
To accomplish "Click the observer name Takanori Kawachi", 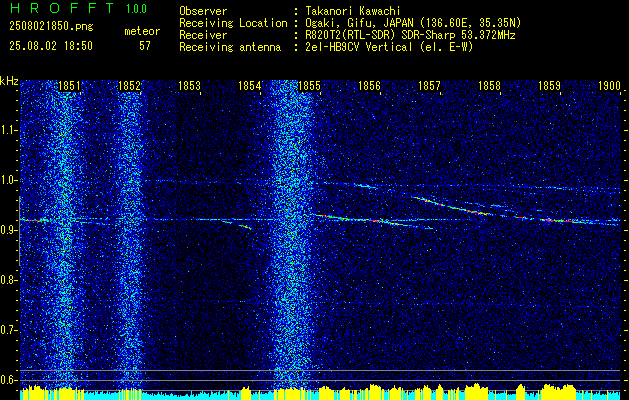I will click(x=353, y=11).
